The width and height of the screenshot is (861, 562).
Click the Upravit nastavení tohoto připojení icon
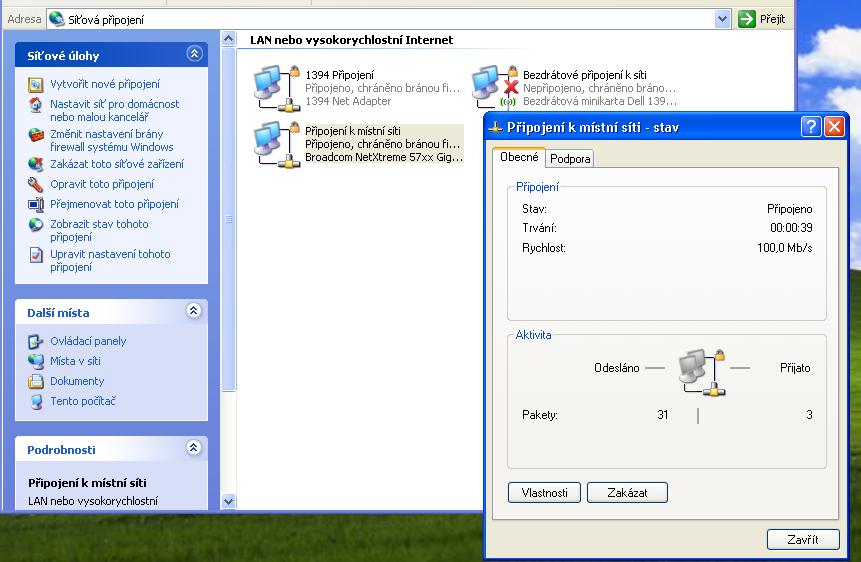(36, 255)
